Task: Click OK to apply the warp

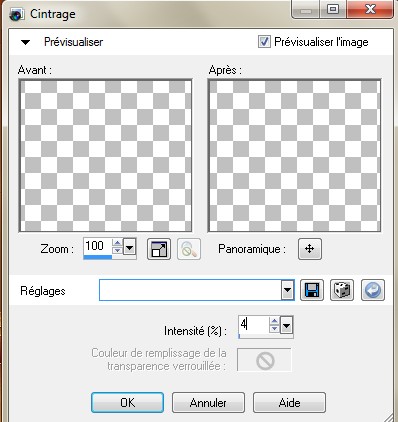Action: (128, 403)
